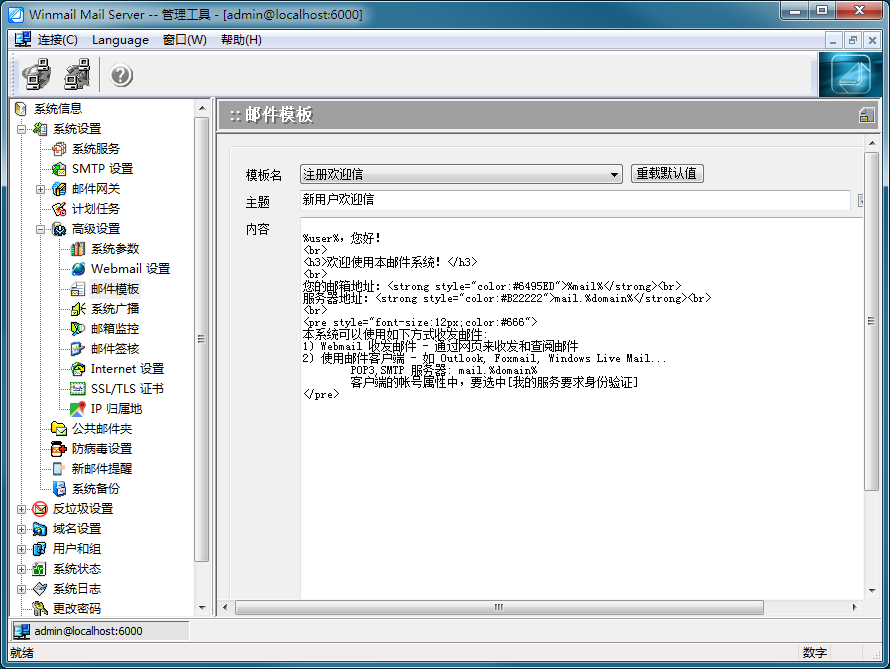
Task: Expand the 用户和组 tree node
Action: [22, 549]
